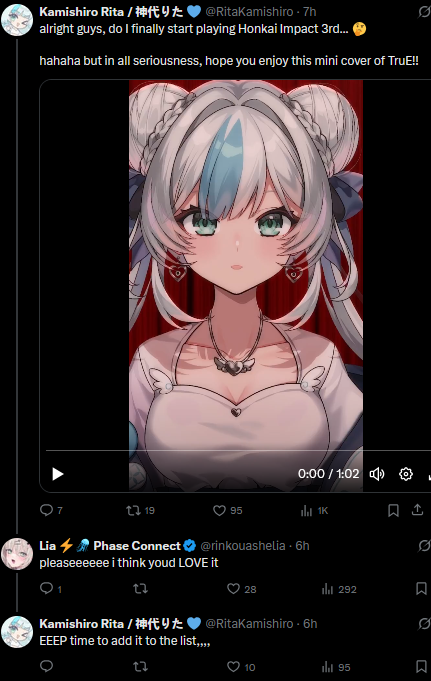Screen dimensions: 431x681
Task: Open Lia's profile avatar
Action: tap(17, 554)
